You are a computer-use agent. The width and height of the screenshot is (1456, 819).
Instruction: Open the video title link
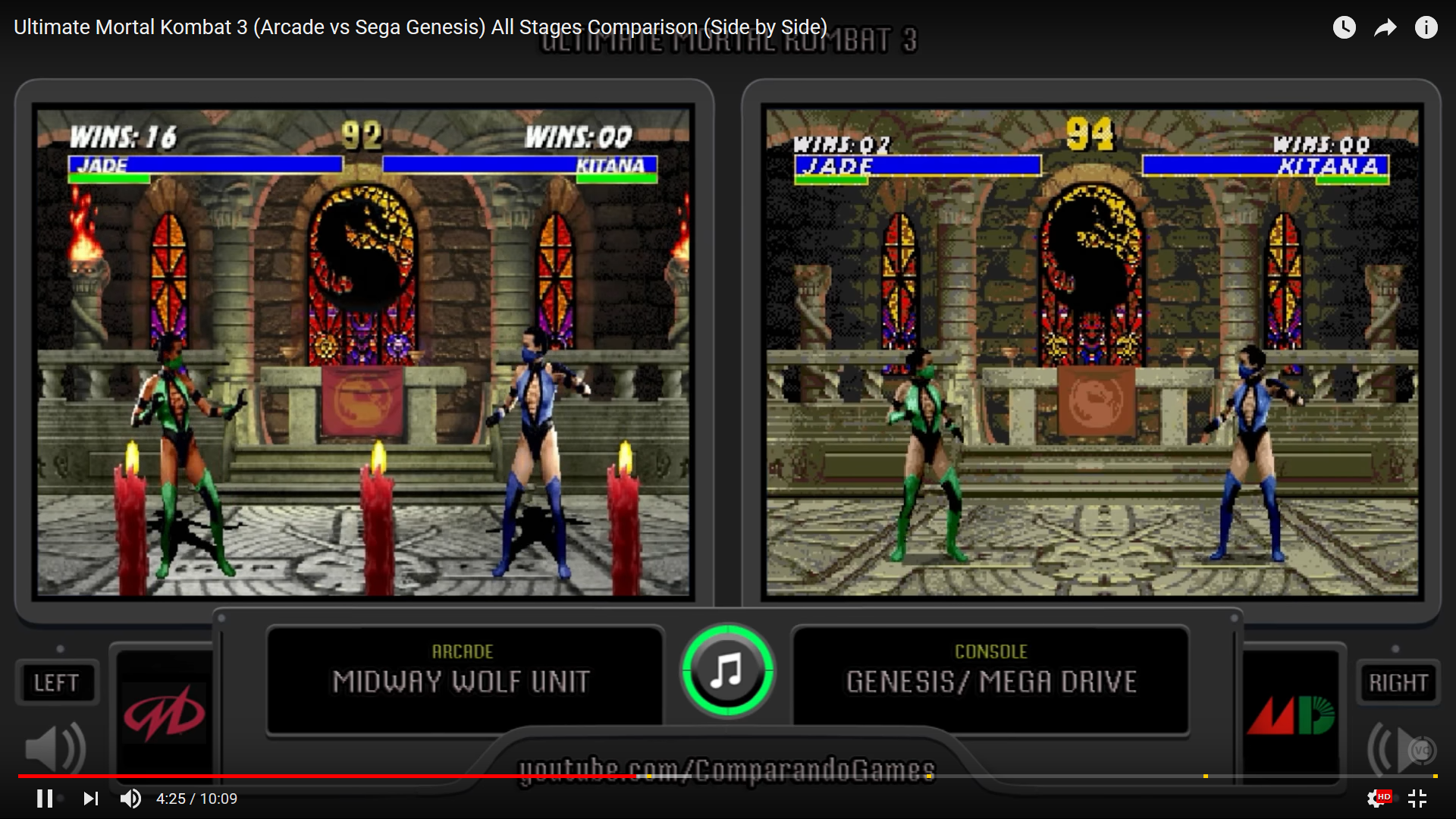coord(420,27)
